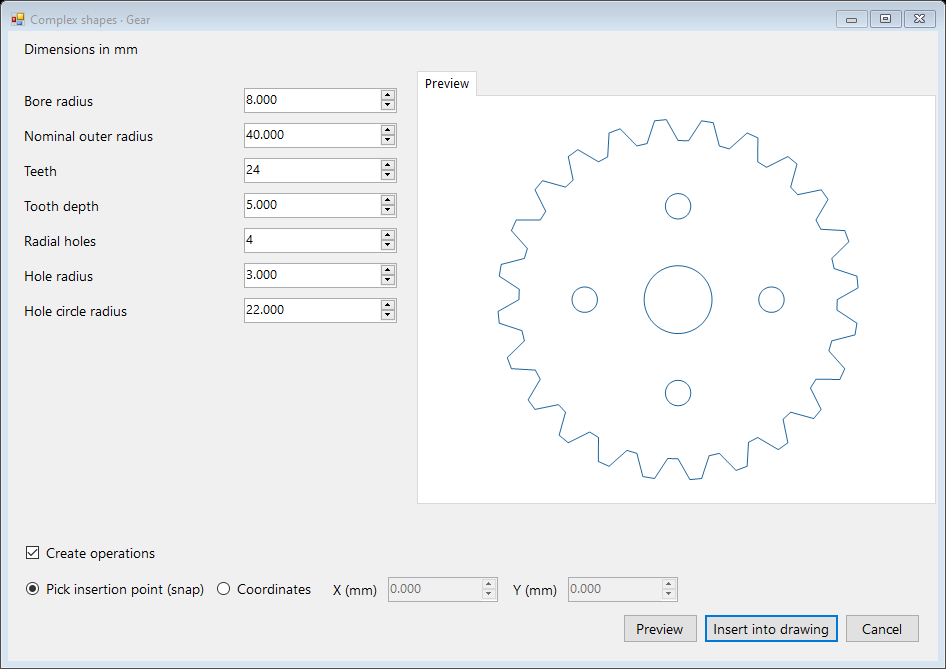Click the 'Bore radius' label

[59, 101]
